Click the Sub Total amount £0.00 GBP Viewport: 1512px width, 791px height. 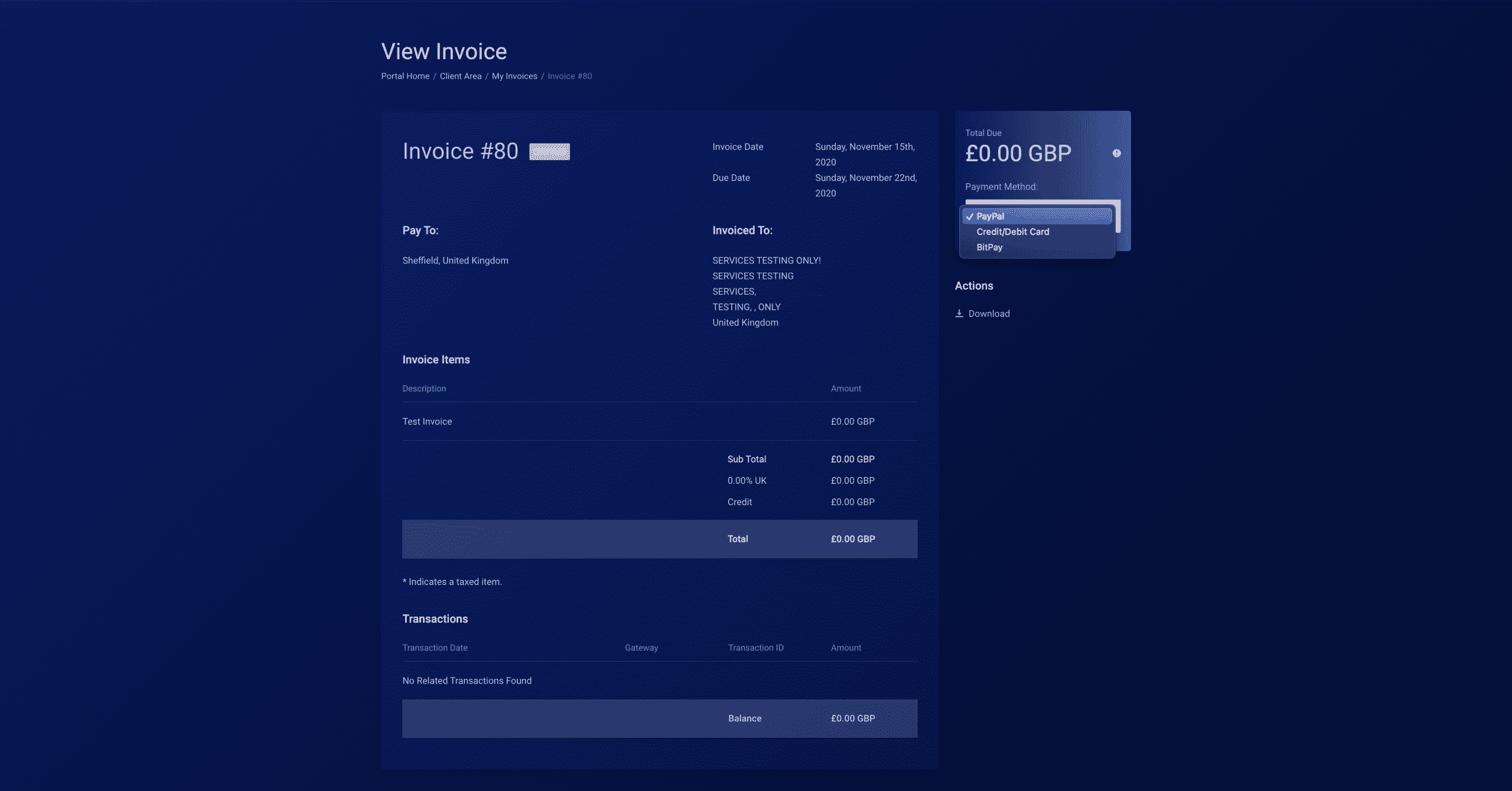[x=852, y=459]
